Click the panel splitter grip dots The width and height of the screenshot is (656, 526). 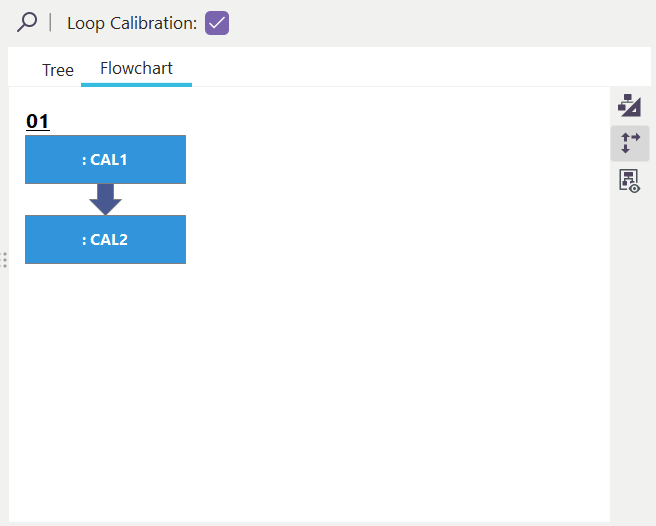coord(5,260)
